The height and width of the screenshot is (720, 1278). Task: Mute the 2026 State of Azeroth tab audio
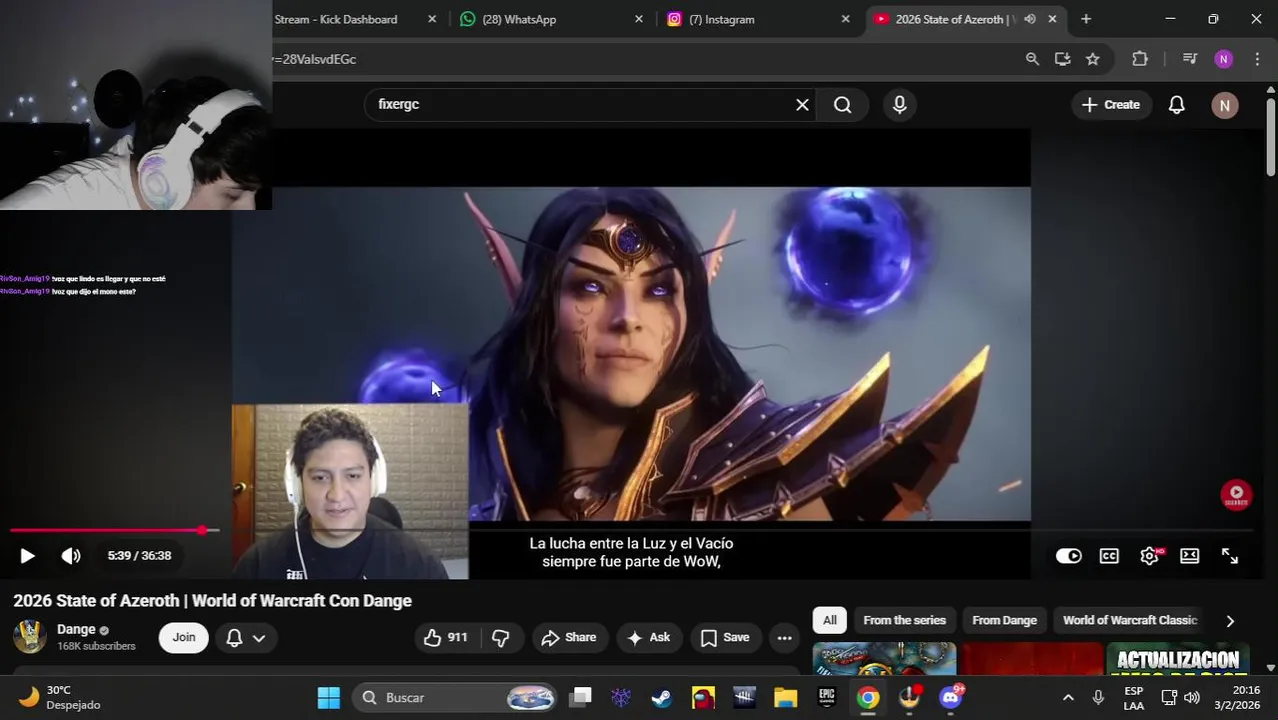point(1030,19)
